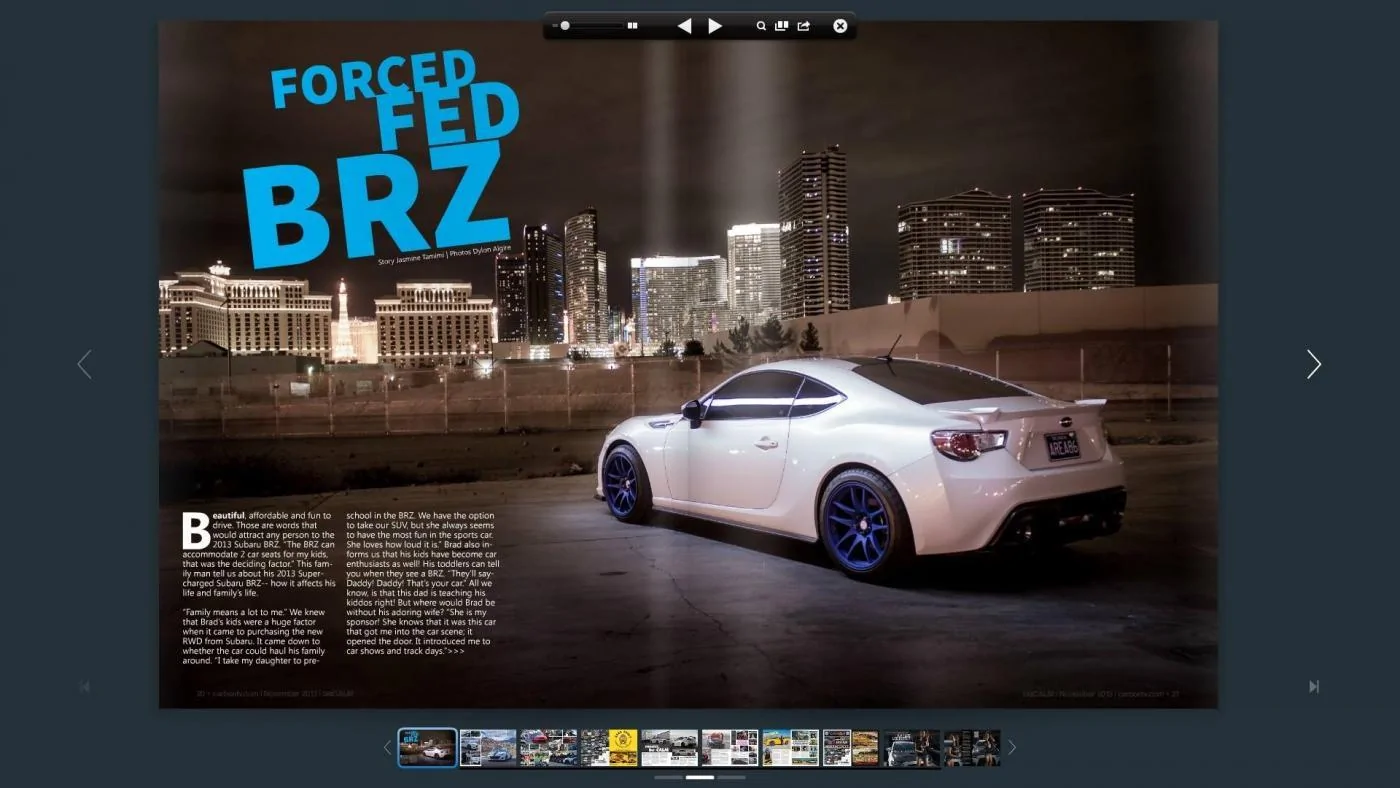Click the 'BRZ' headline text
The height and width of the screenshot is (788, 1400).
click(x=378, y=207)
